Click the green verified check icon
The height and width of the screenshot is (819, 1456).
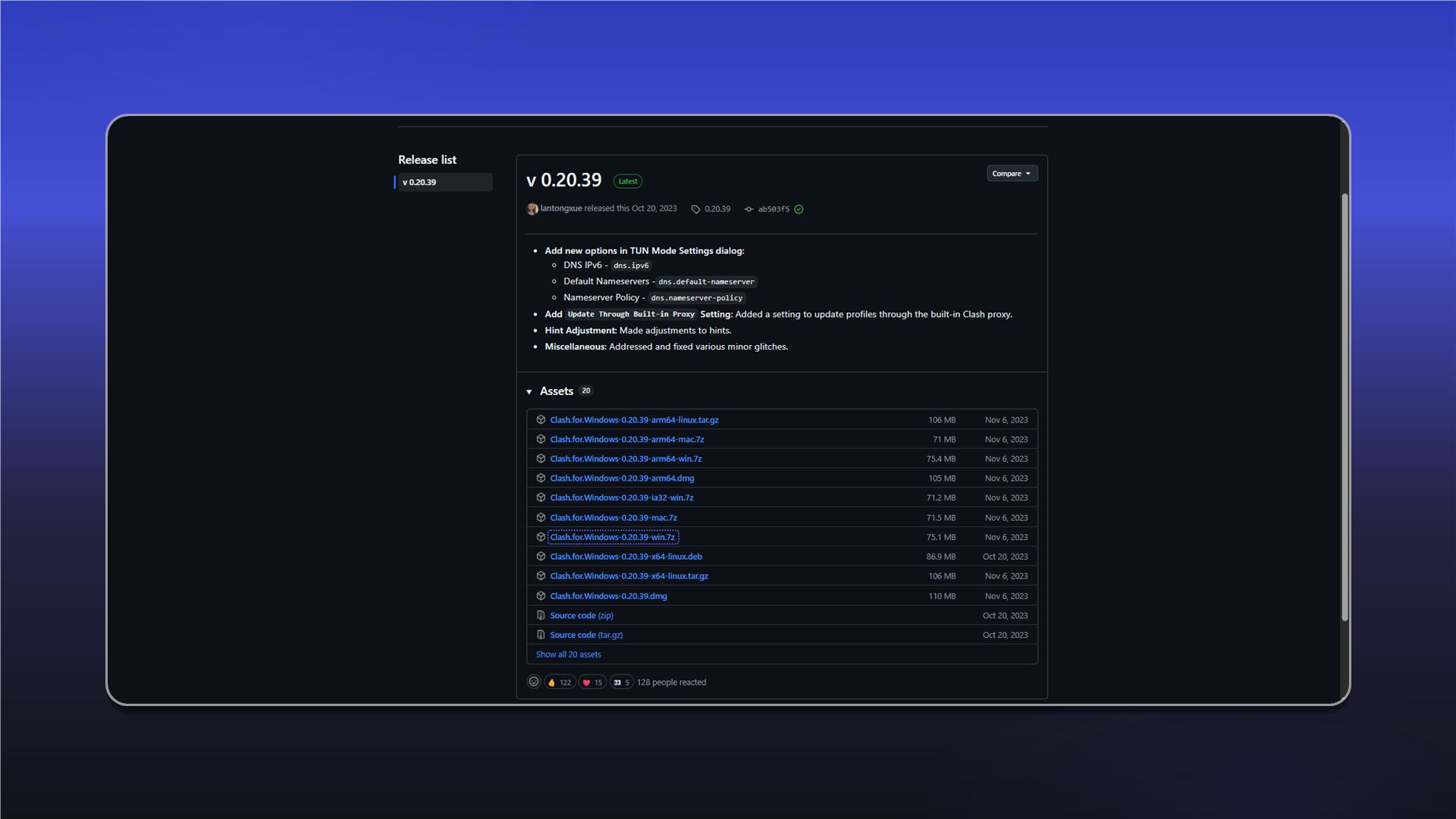[799, 209]
